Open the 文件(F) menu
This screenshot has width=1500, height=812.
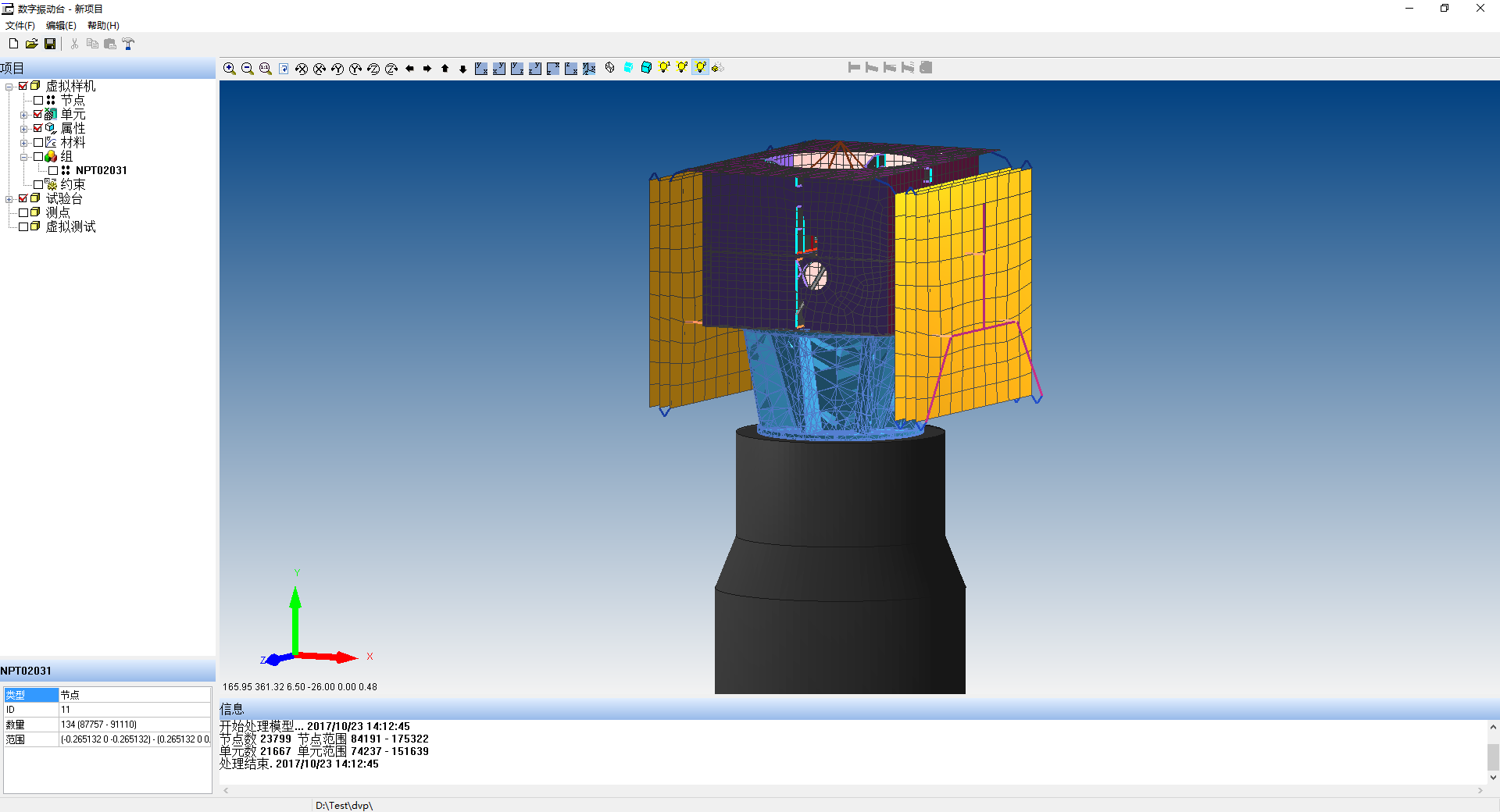[x=20, y=26]
